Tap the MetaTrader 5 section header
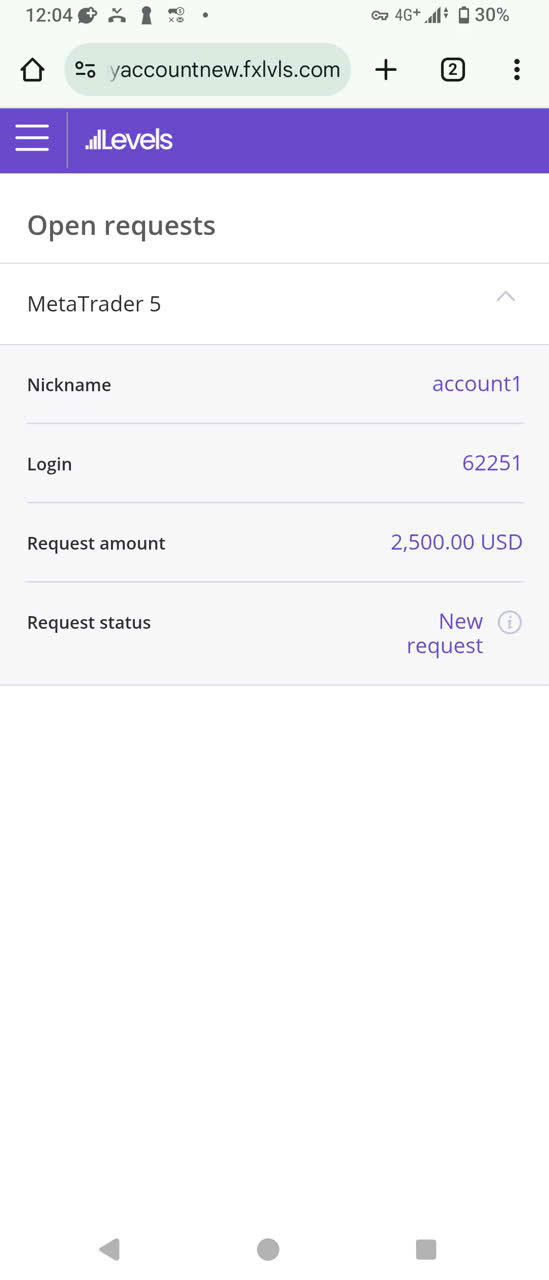The image size is (549, 1280). (x=274, y=304)
